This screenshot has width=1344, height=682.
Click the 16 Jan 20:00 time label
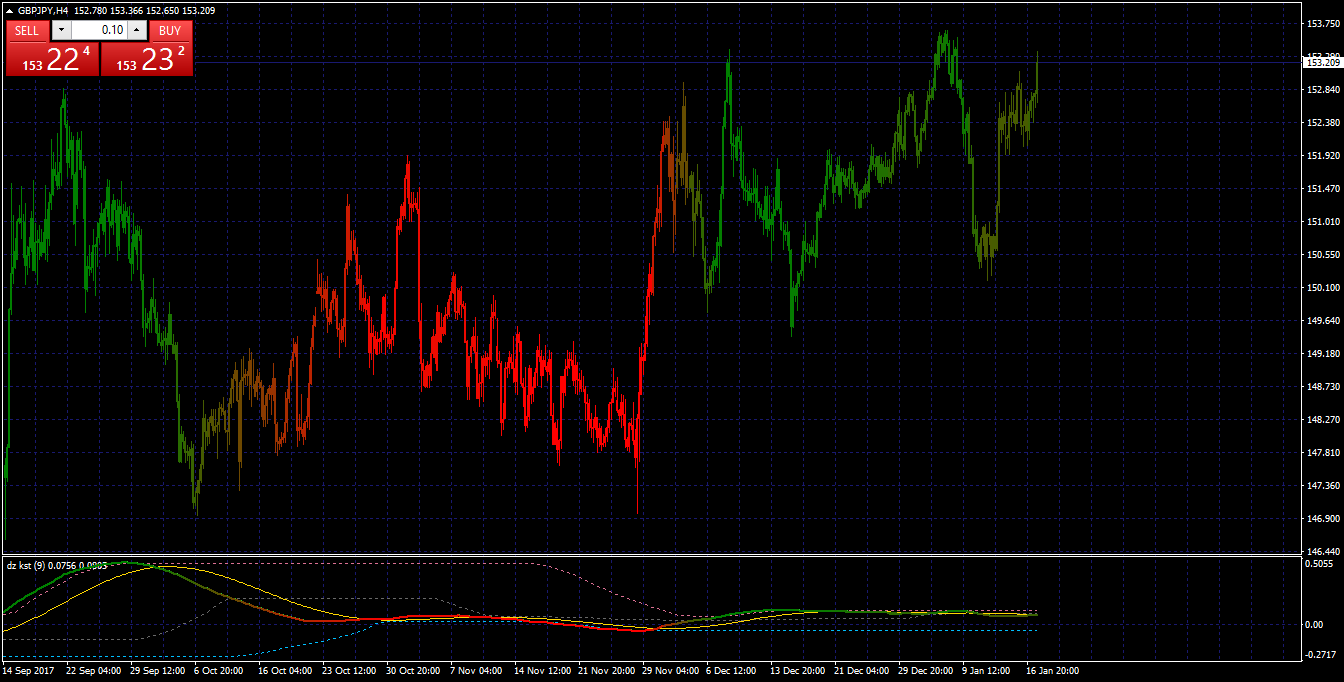pyautogui.click(x=1051, y=671)
